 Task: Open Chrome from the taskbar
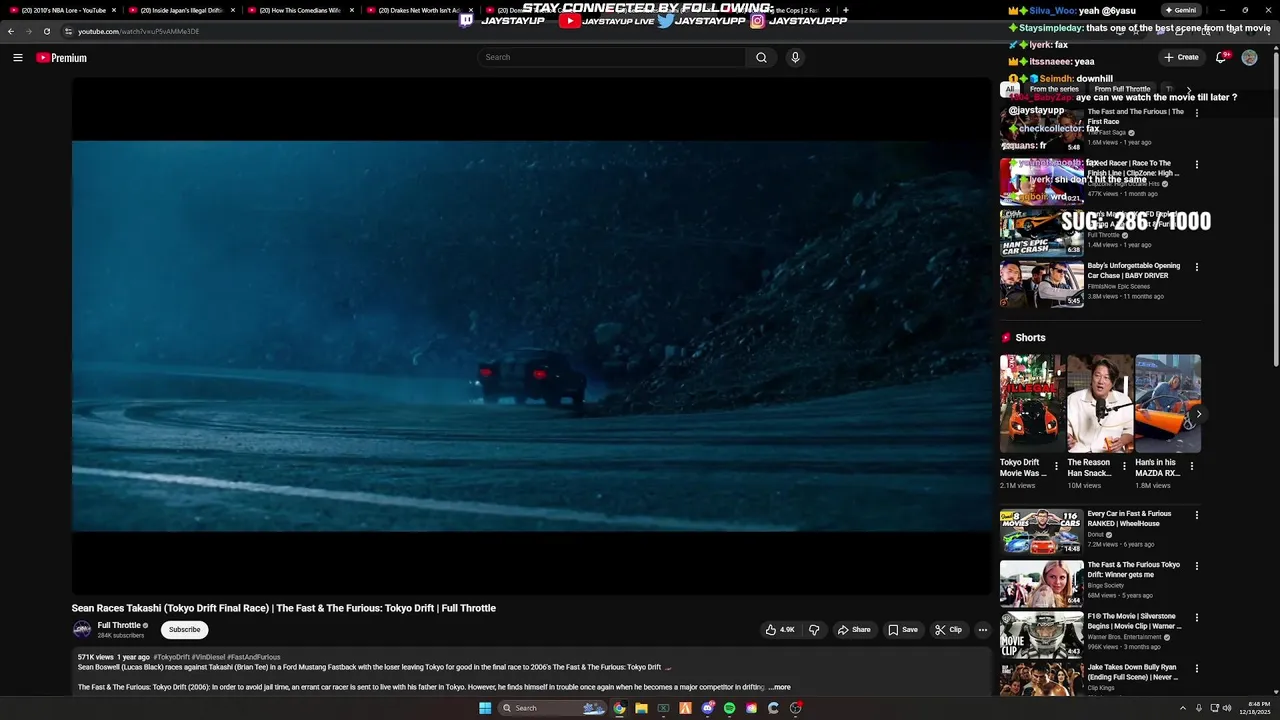pos(619,708)
